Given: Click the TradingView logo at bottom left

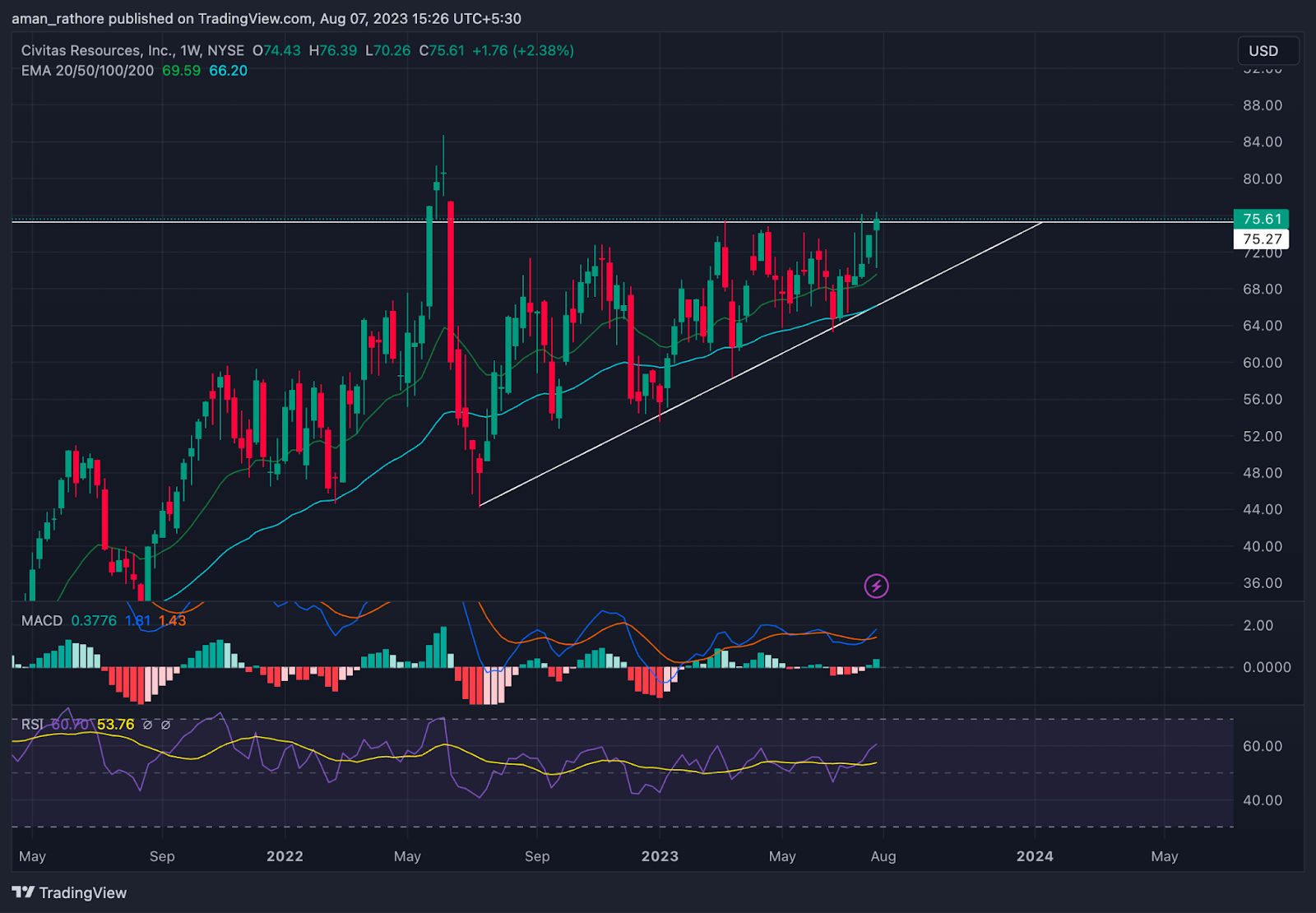Looking at the screenshot, I should pyautogui.click(x=69, y=892).
